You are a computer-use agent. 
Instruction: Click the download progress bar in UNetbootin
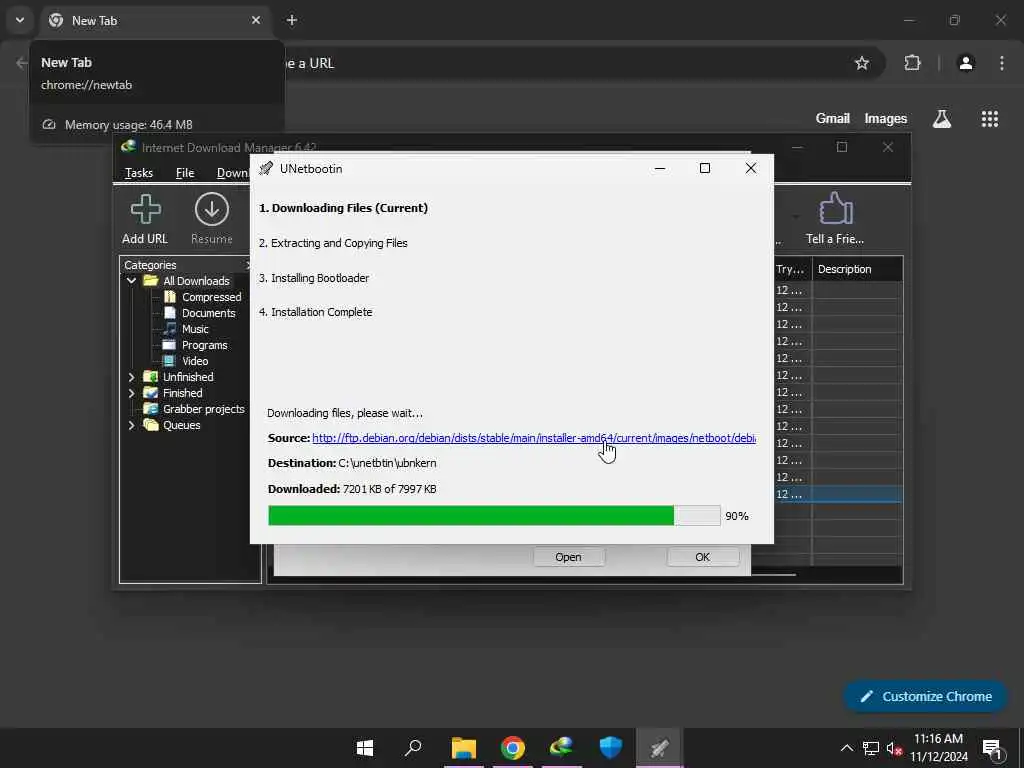(494, 515)
